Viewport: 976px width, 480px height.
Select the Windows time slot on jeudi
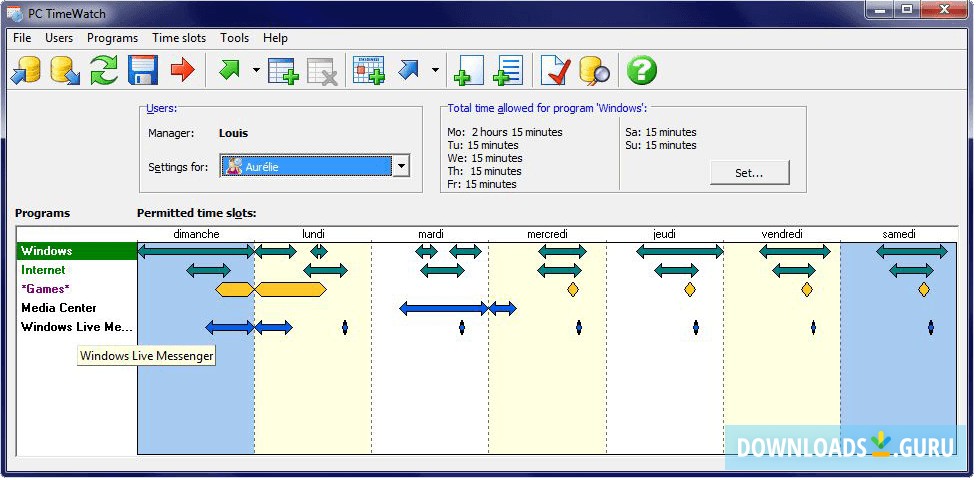click(680, 252)
